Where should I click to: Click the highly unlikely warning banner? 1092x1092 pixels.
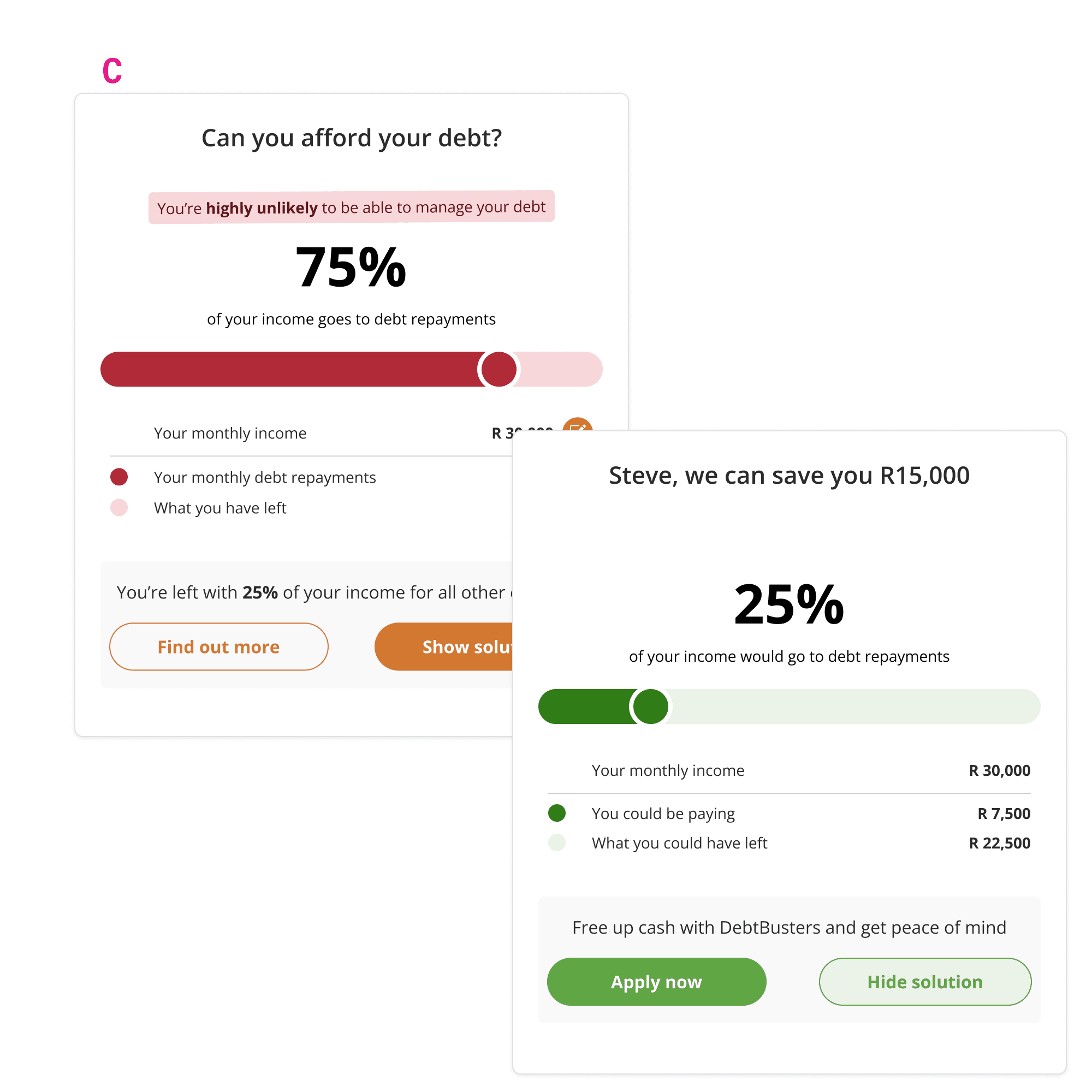[x=351, y=207]
